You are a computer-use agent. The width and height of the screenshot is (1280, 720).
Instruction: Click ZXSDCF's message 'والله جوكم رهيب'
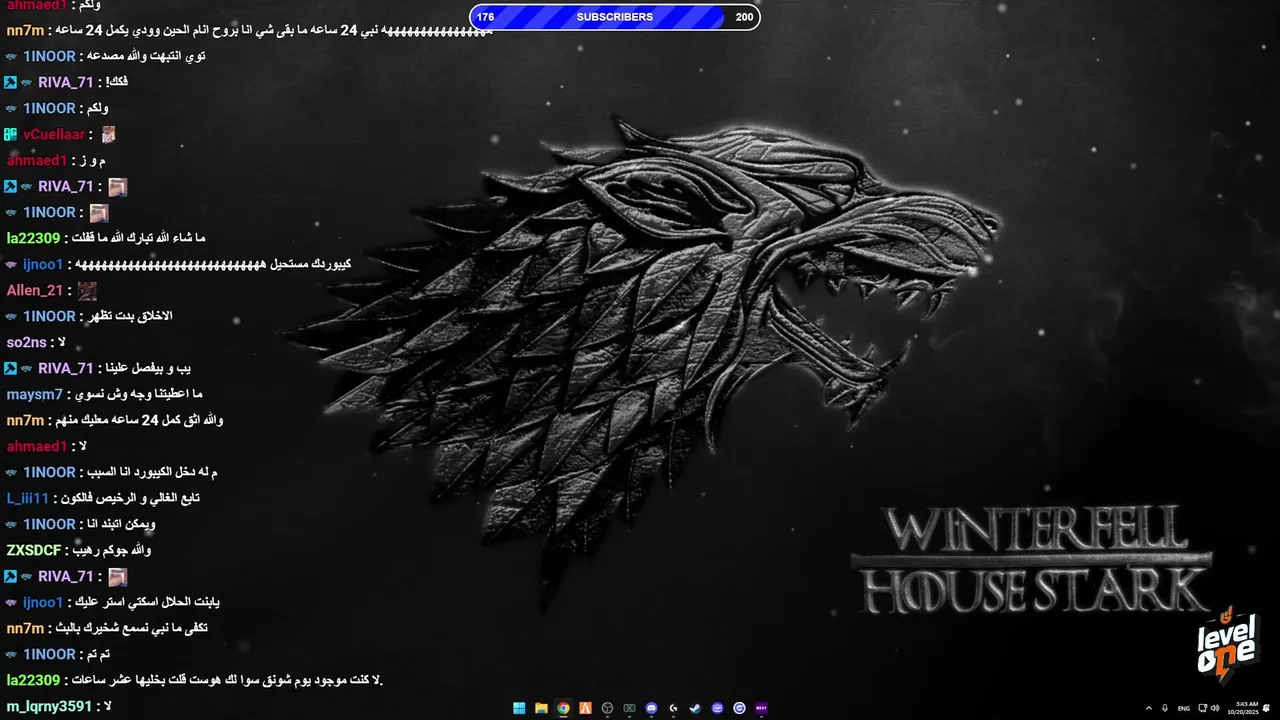click(x=113, y=550)
